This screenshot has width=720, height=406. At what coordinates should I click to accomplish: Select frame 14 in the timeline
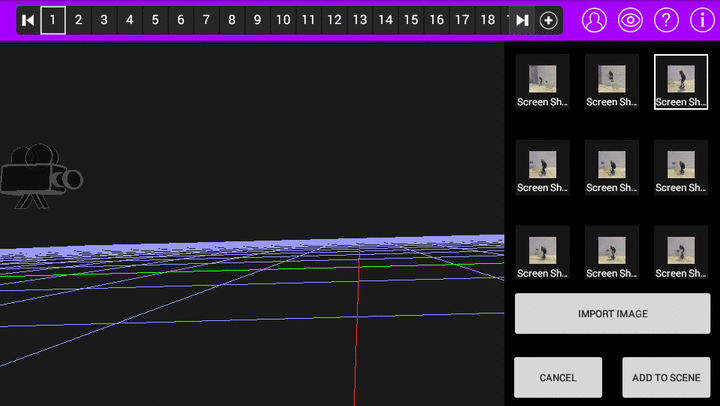(385, 20)
